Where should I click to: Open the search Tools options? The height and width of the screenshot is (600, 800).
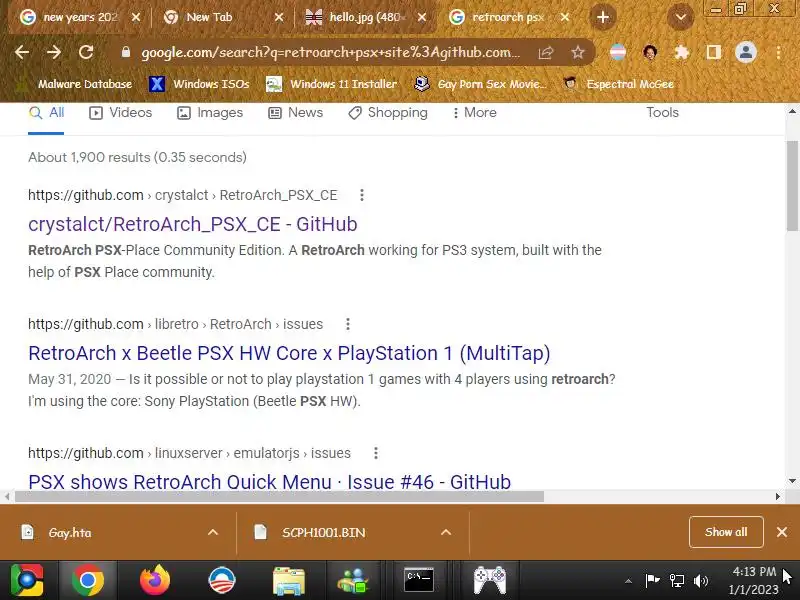(662, 113)
